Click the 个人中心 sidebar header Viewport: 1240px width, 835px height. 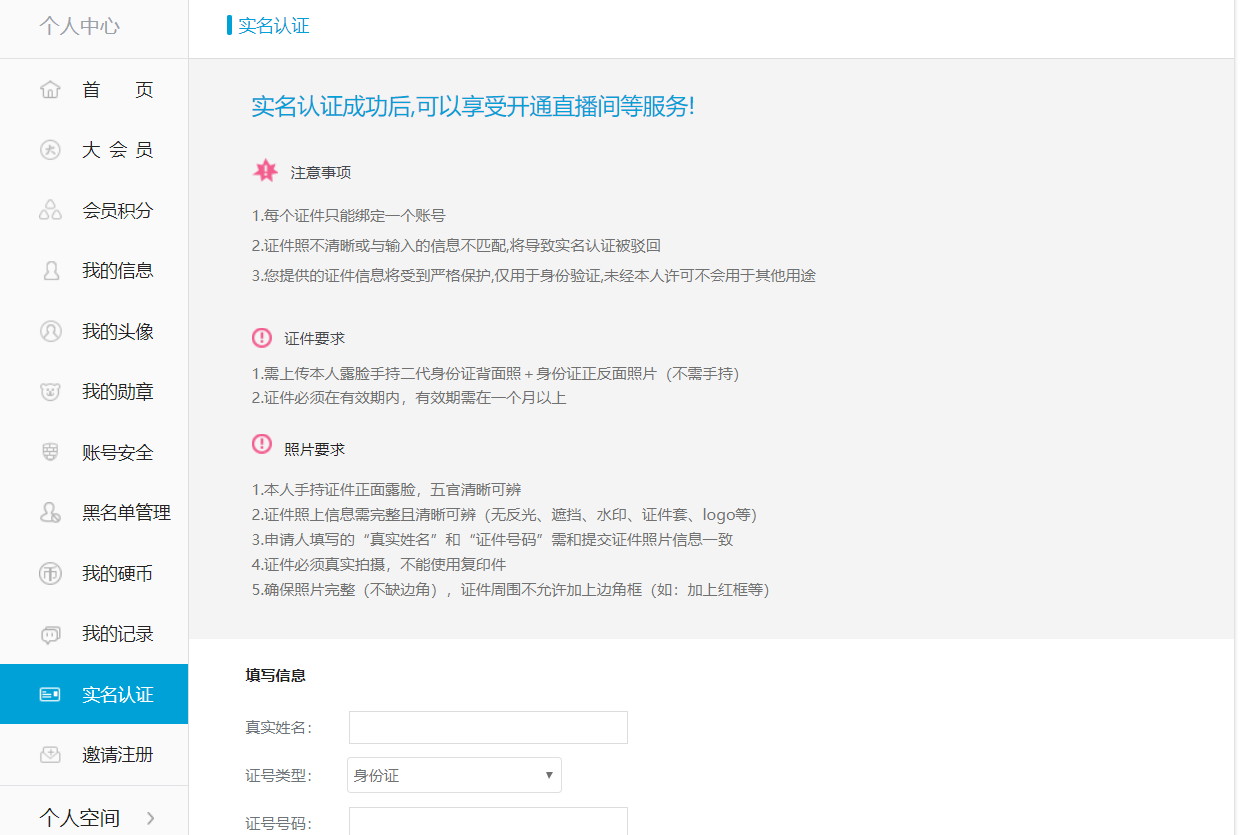(x=80, y=26)
